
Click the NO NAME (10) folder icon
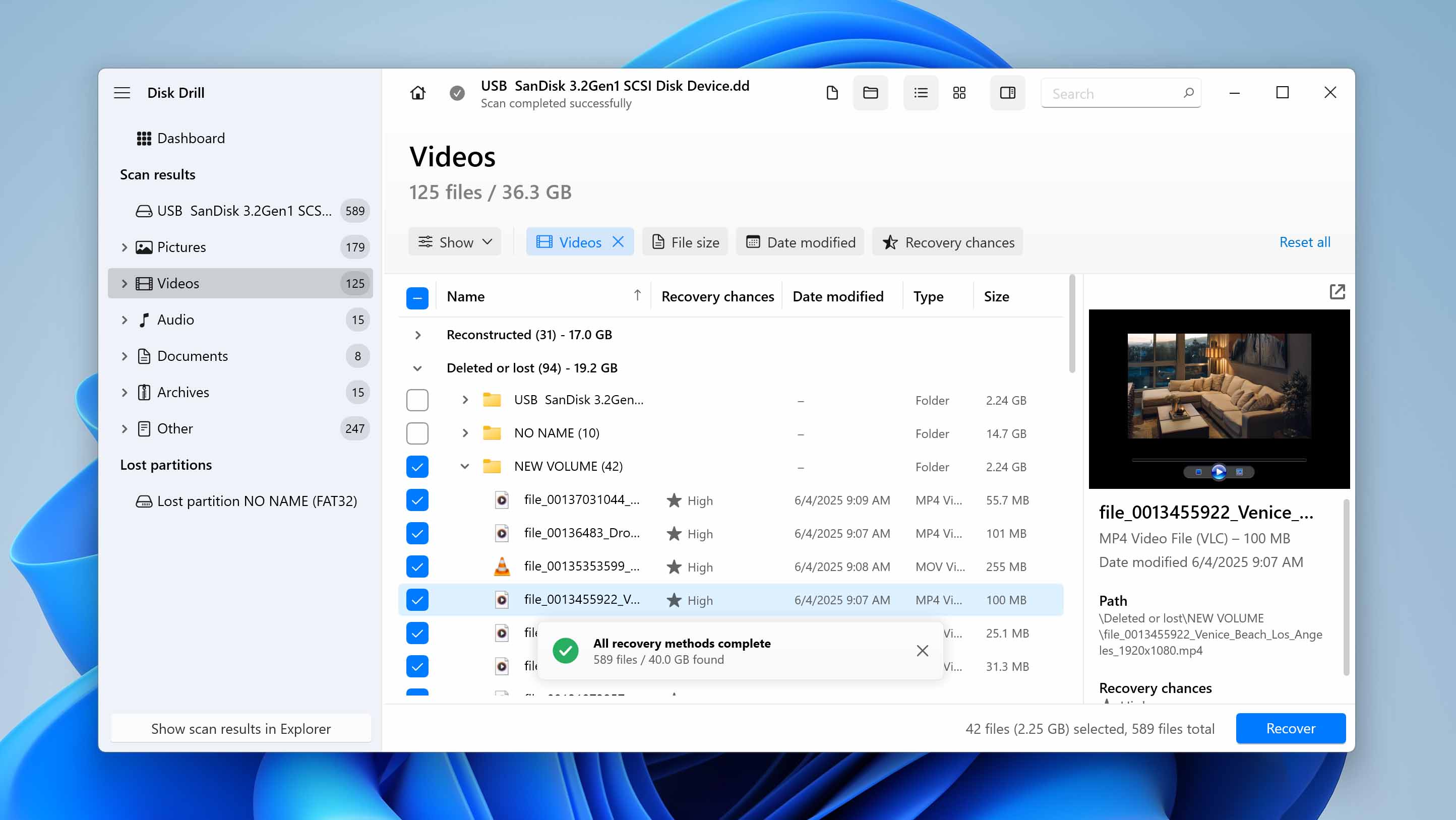(492, 433)
